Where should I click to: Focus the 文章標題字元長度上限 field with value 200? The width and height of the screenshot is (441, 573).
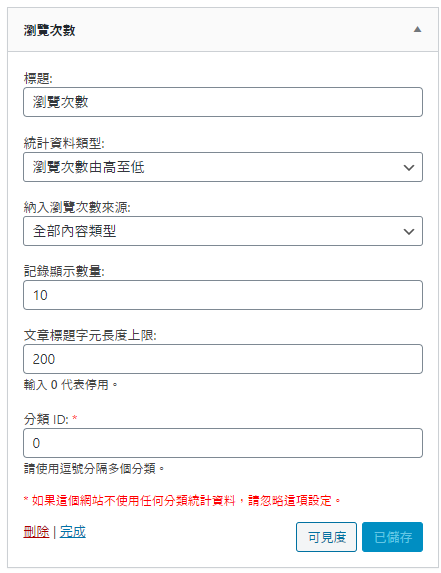[223, 359]
